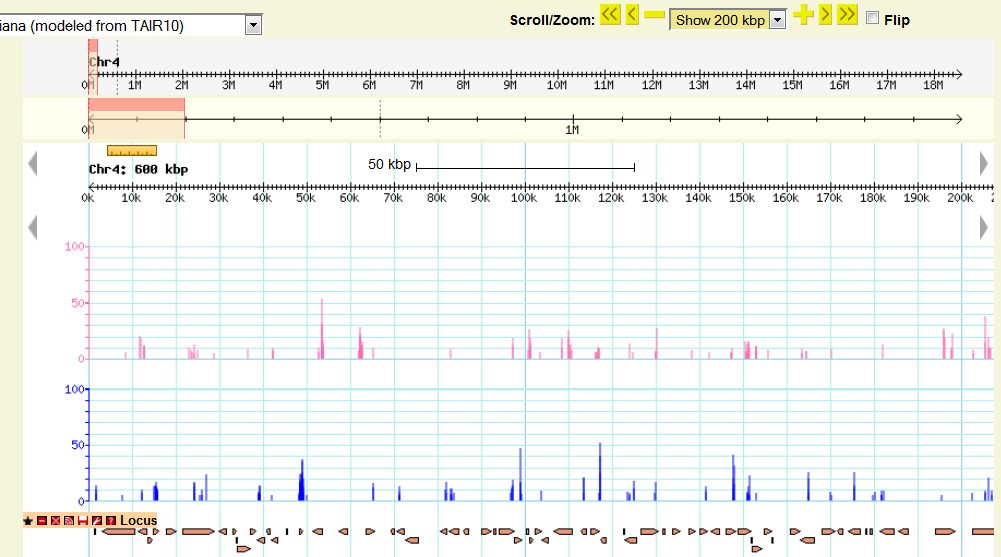Configure the Locus track with wrench icon
Image resolution: width=1001 pixels, height=557 pixels.
tap(97, 521)
